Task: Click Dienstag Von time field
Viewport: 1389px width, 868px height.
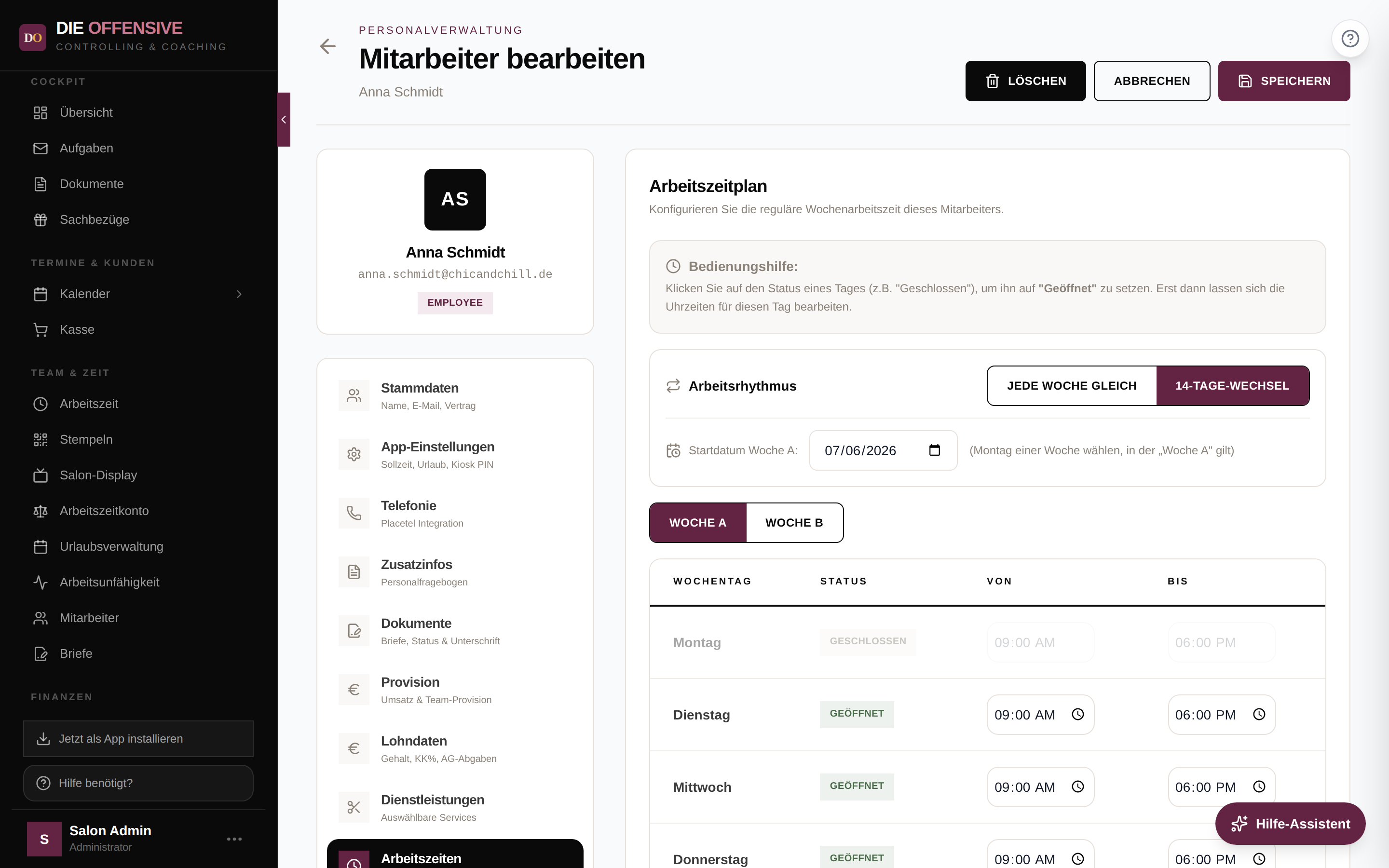Action: [1040, 715]
